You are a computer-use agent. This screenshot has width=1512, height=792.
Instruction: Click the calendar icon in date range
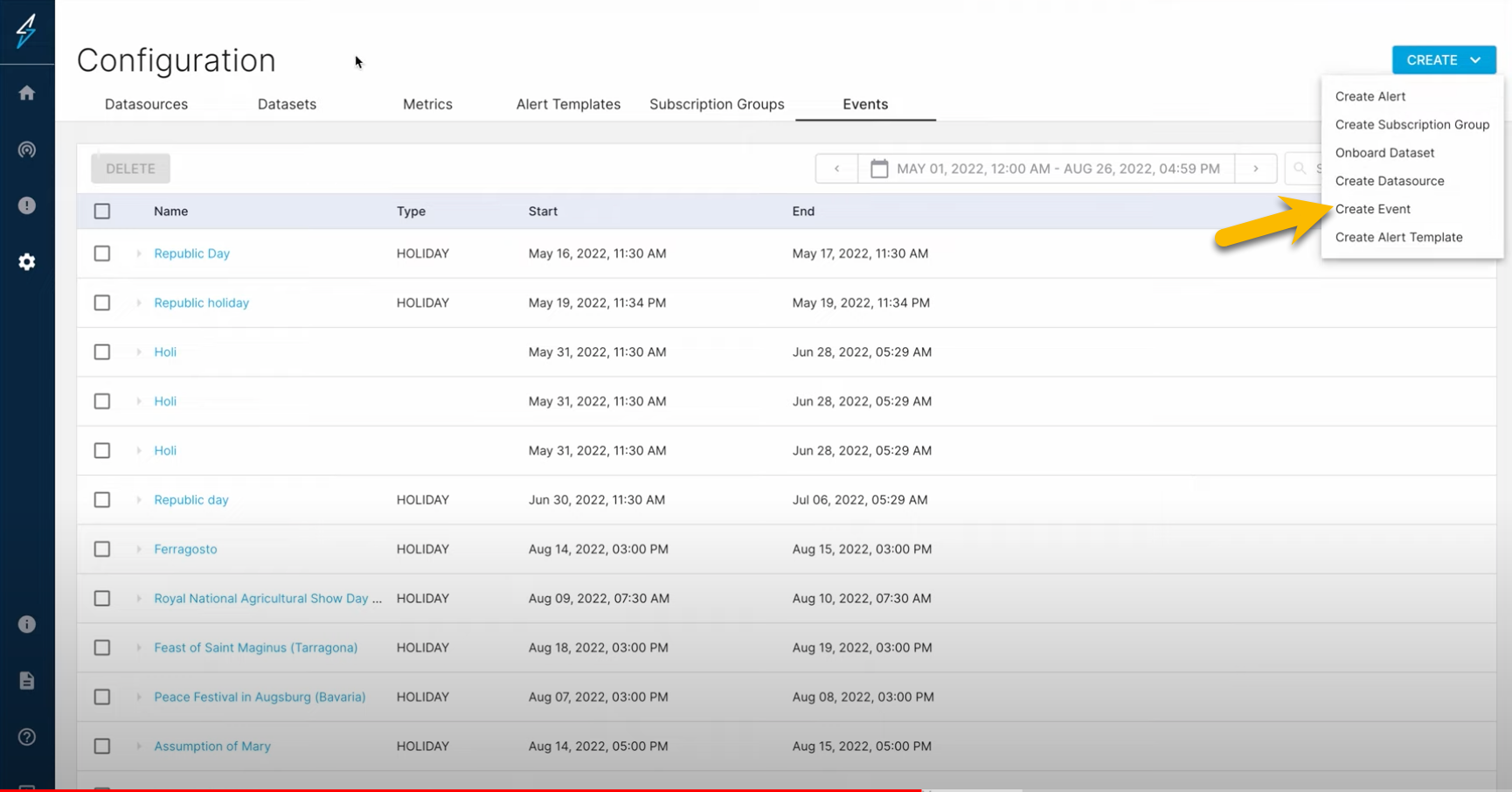click(879, 169)
